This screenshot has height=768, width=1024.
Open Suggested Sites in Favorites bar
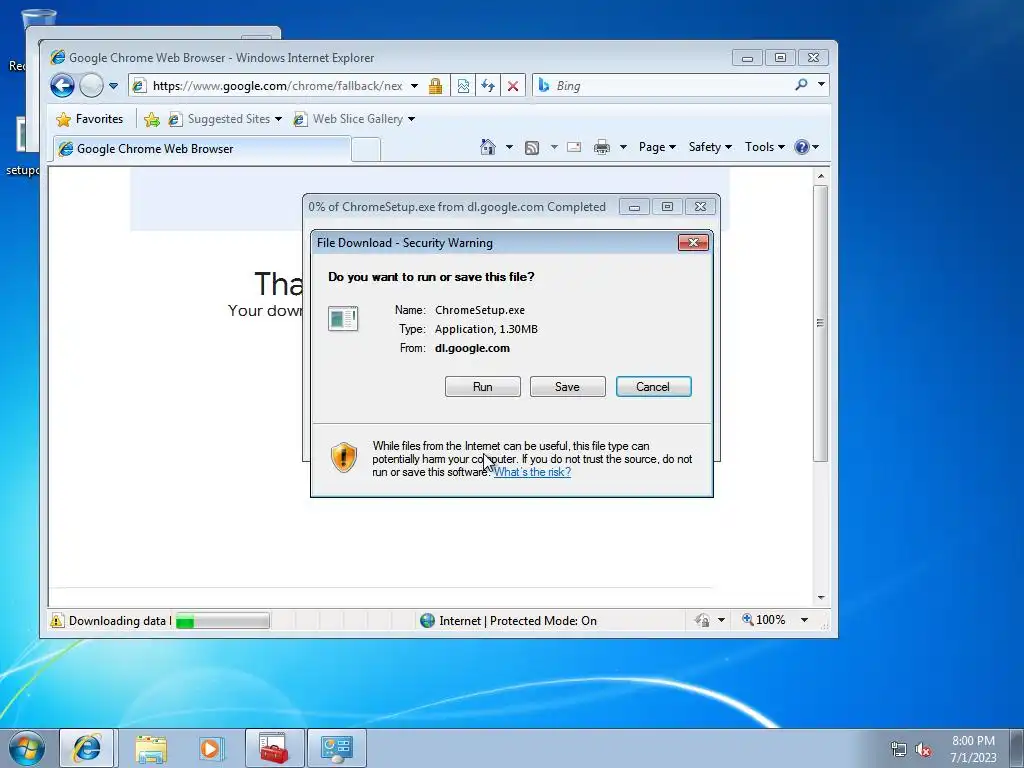225,119
